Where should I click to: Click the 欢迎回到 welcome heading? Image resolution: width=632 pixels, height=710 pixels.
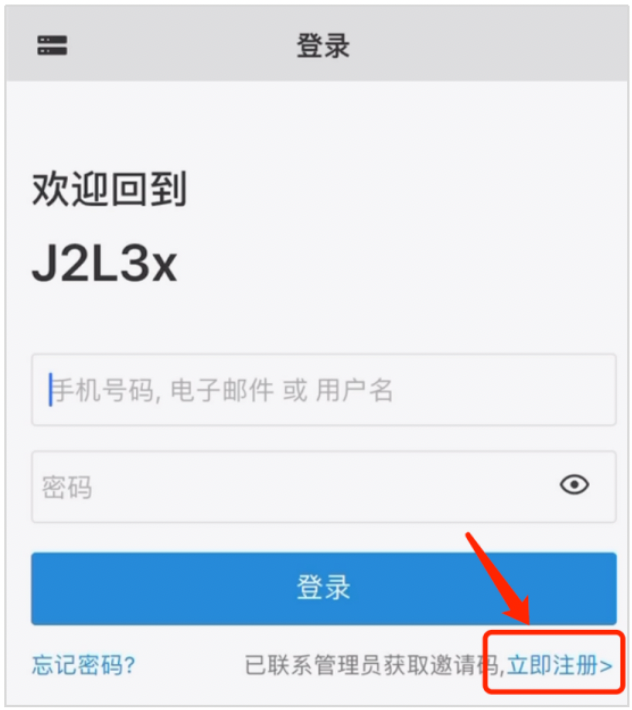pos(109,189)
